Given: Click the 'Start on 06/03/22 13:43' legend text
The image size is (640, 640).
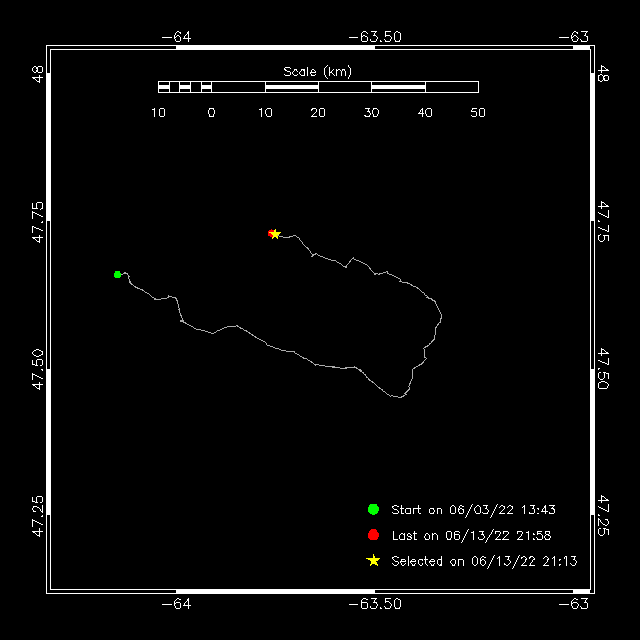Looking at the screenshot, I should pos(471,510).
